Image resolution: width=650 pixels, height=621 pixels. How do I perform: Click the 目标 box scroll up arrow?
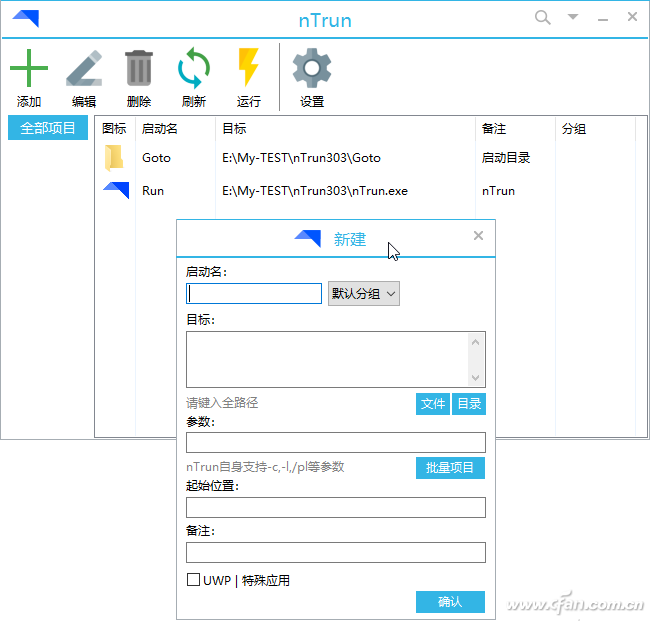pyautogui.click(x=475, y=342)
